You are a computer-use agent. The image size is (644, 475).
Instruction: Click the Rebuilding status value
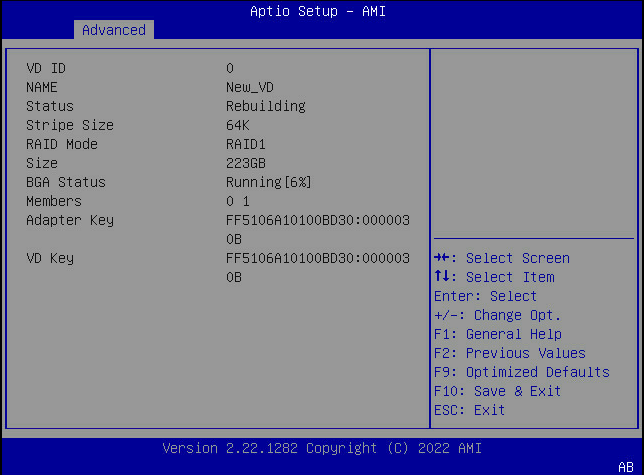[x=265, y=106]
